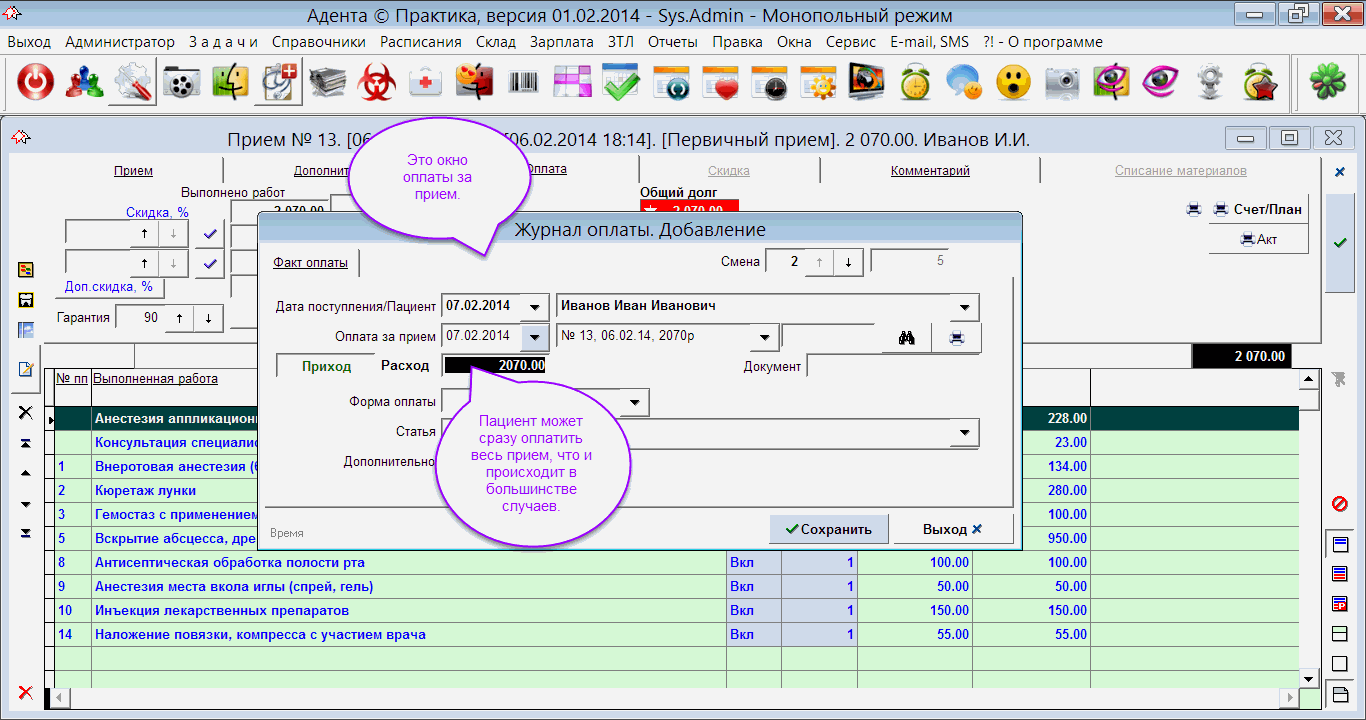Click the binoculars search icon in dialog

[x=906, y=338]
